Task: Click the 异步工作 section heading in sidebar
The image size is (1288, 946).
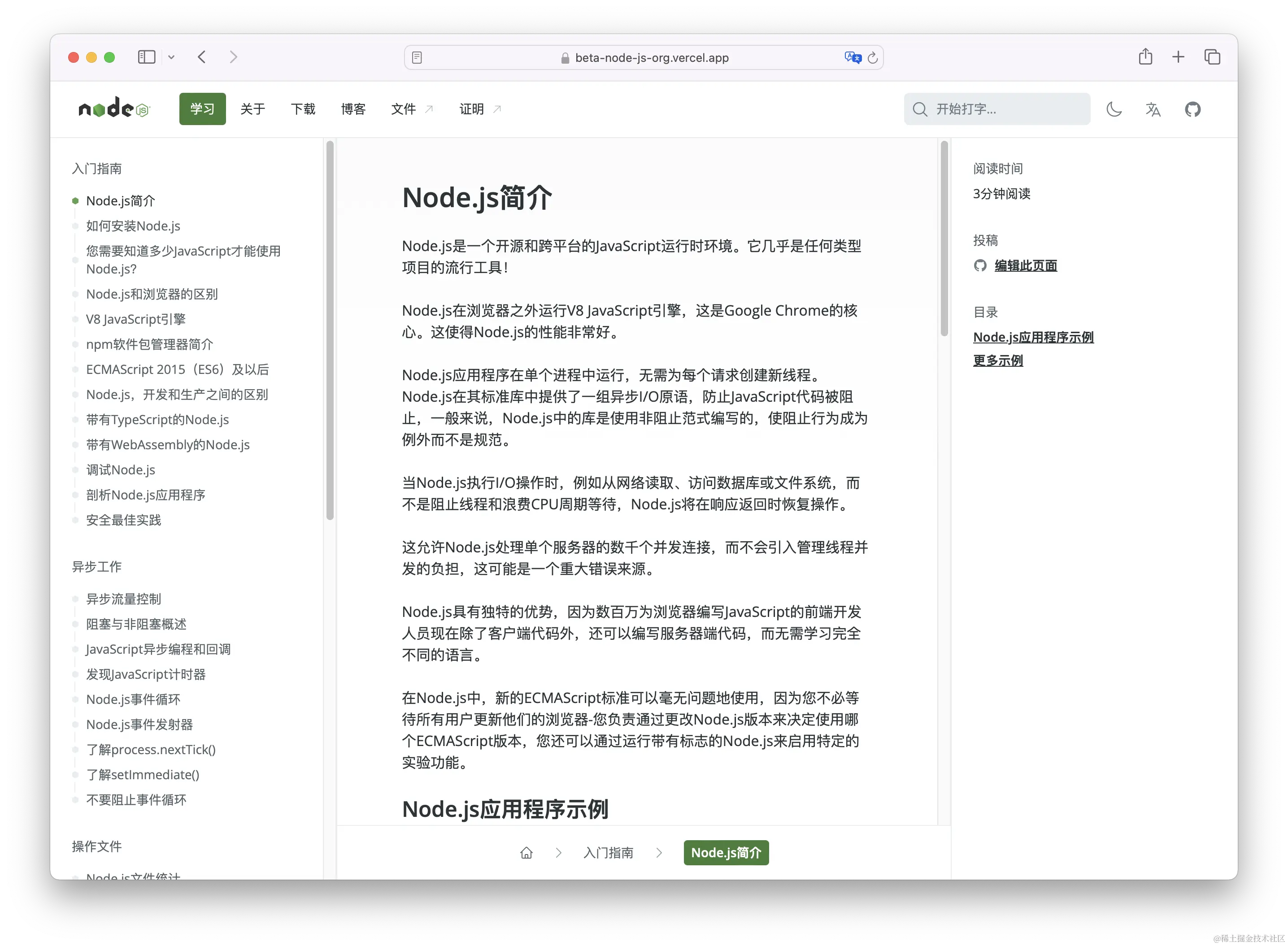Action: pyautogui.click(x=97, y=568)
